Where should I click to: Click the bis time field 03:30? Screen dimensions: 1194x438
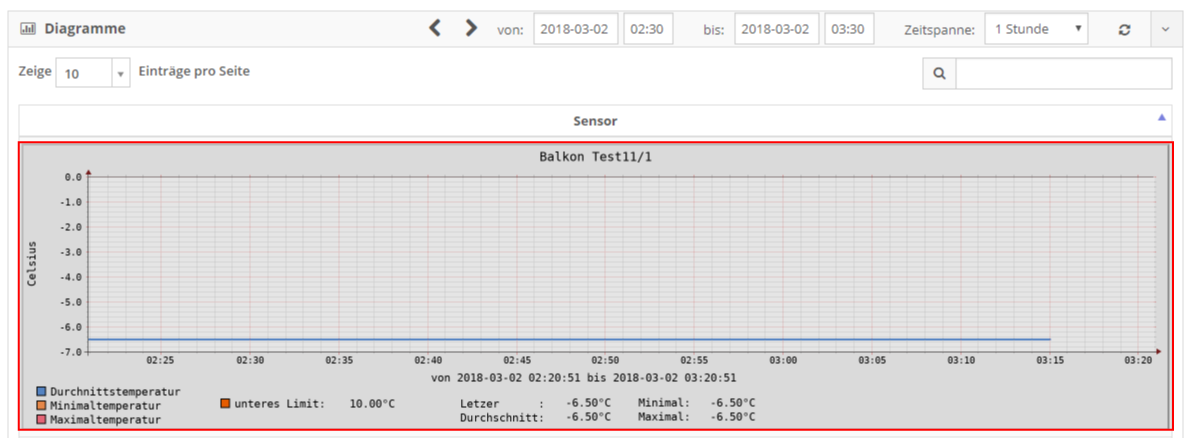[x=849, y=29]
